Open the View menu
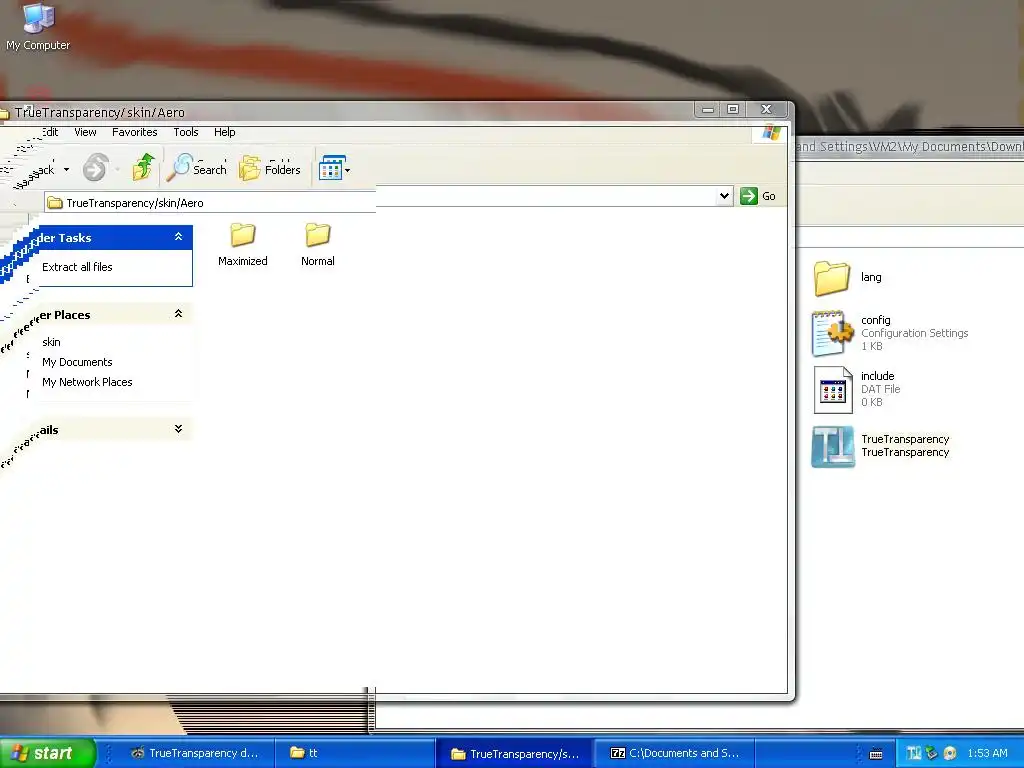This screenshot has height=768, width=1024. click(86, 132)
